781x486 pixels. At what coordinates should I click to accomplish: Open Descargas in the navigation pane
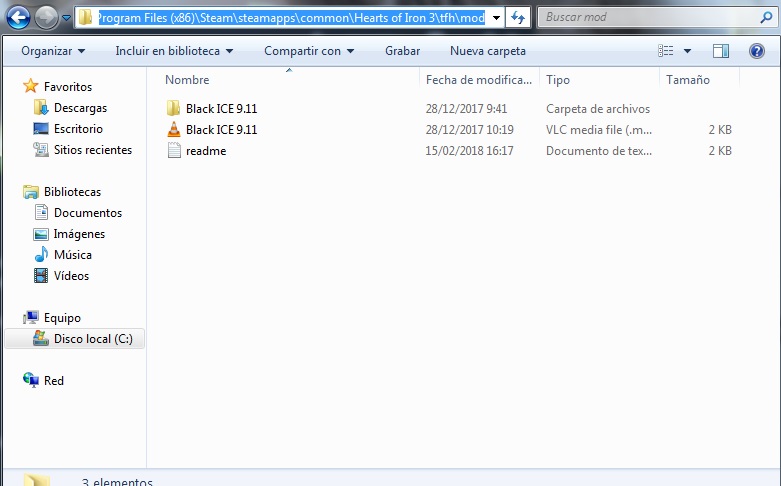(80, 108)
